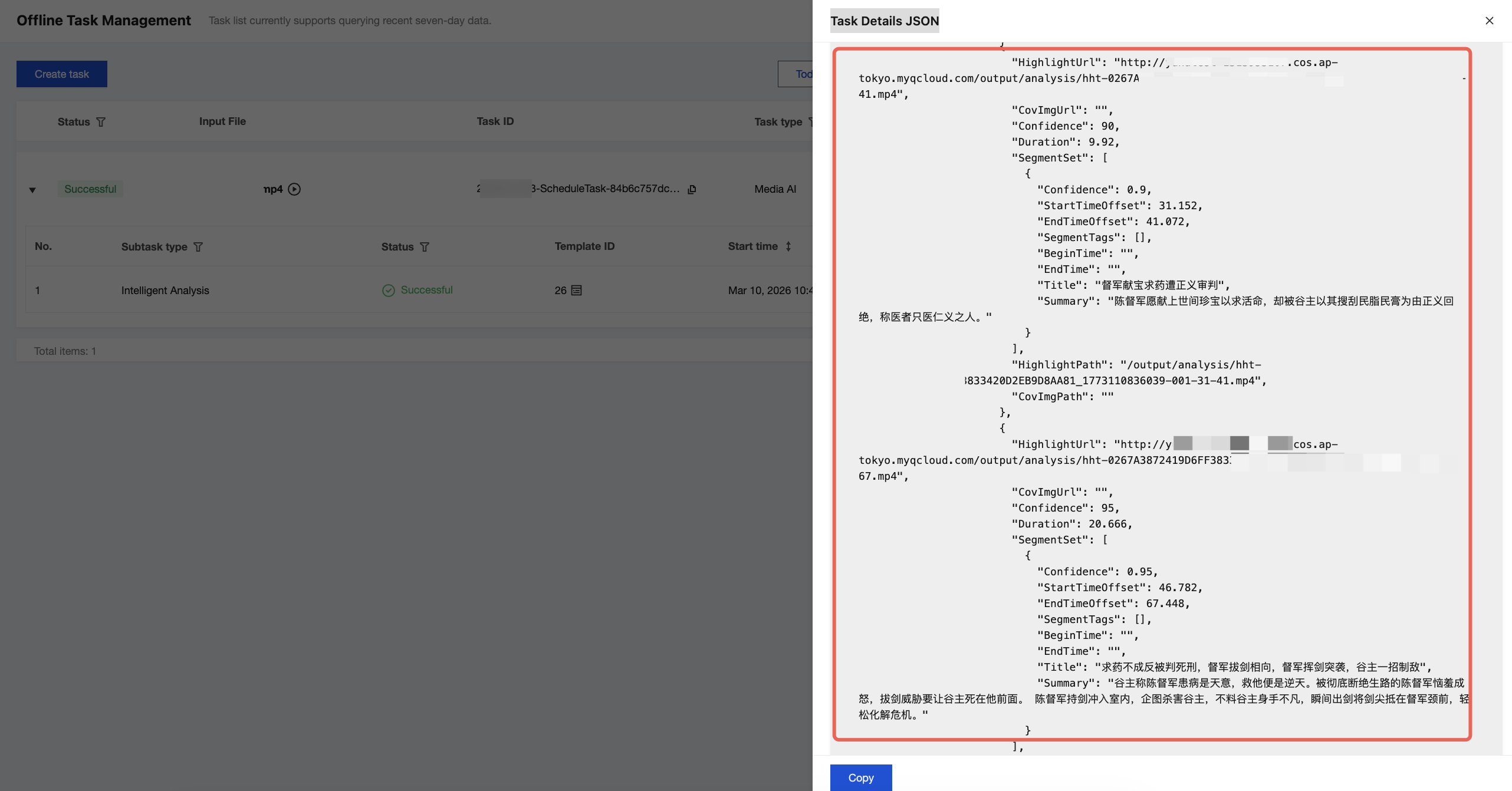Viewport: 1512px width, 791px height.
Task: Play the input mp4 file preview
Action: (294, 189)
